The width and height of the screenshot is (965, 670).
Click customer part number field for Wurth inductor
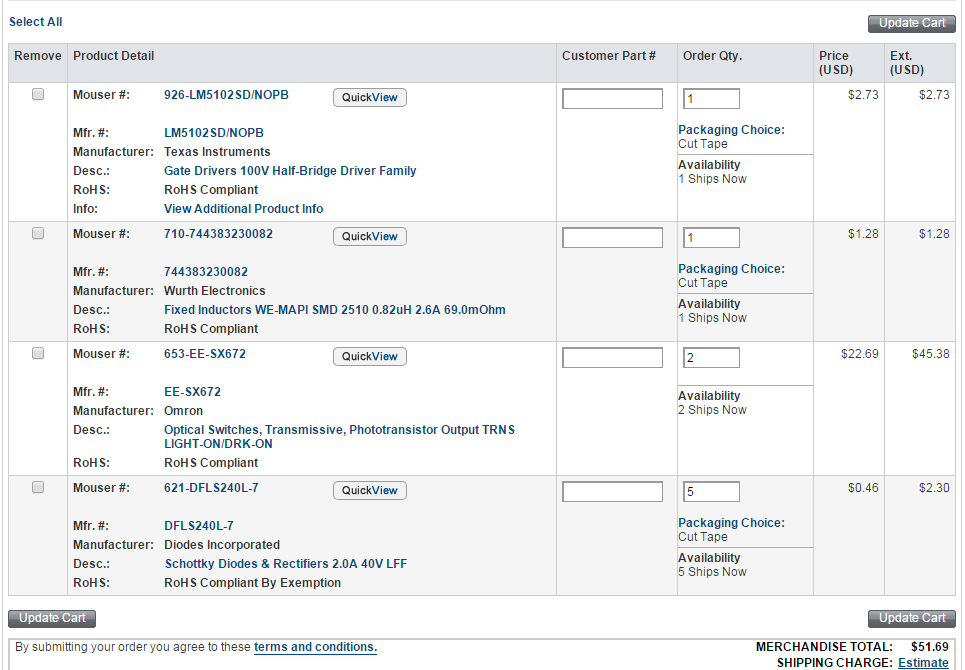point(612,238)
